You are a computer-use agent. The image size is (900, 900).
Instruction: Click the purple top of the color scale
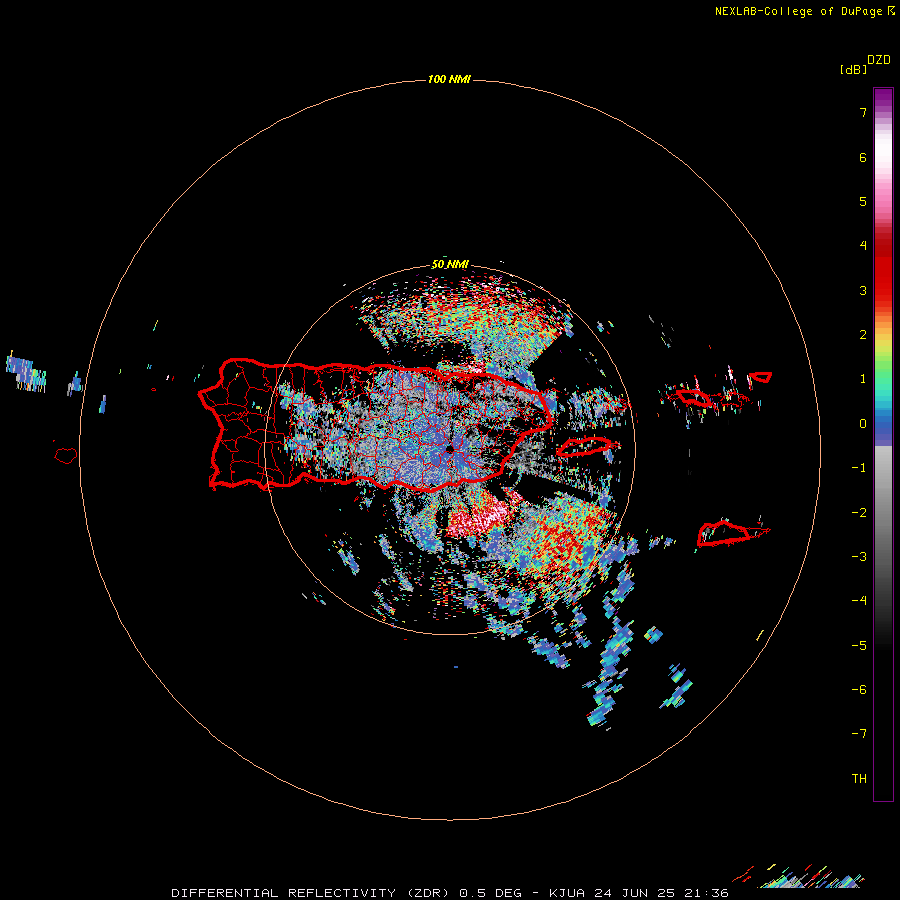[x=883, y=99]
